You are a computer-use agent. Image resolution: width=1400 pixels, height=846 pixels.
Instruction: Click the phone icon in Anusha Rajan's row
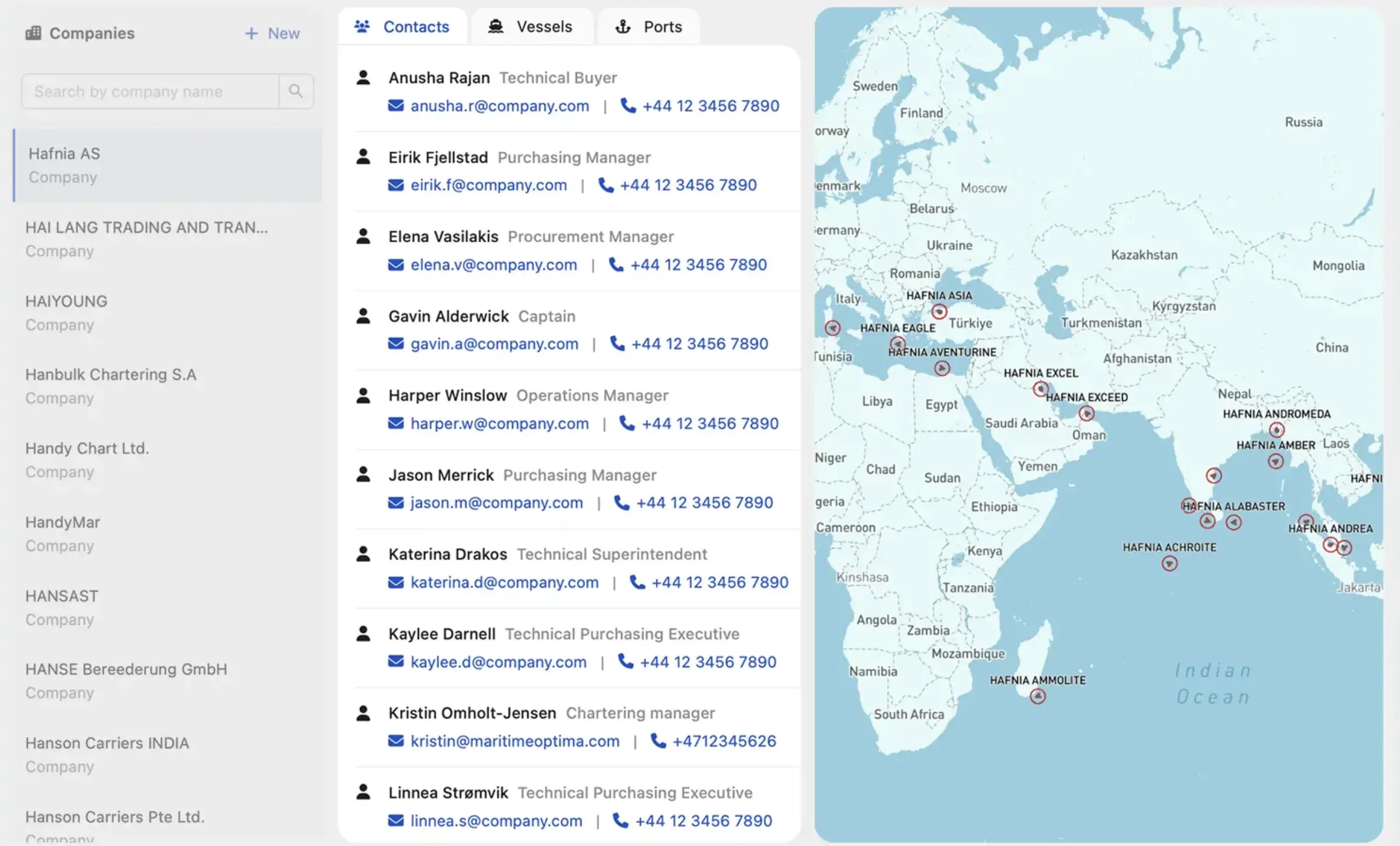[x=628, y=105]
